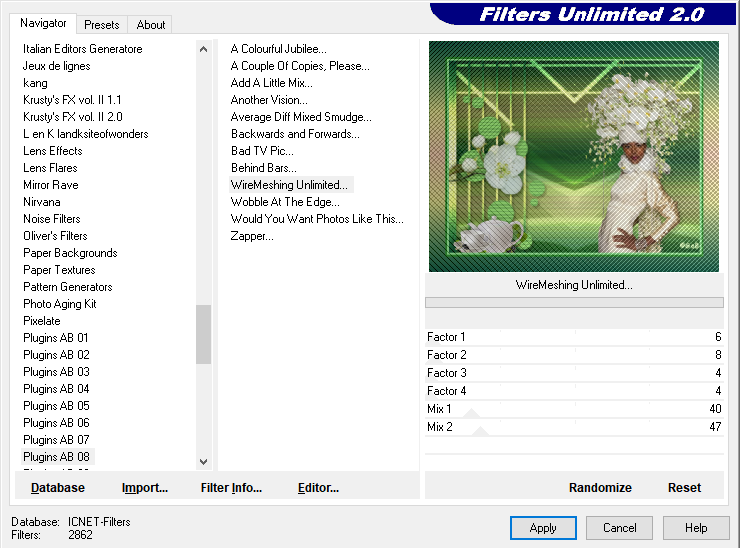Choose A Couple Of Copies, Please filter
Screen dimensions: 740x548
(300, 66)
